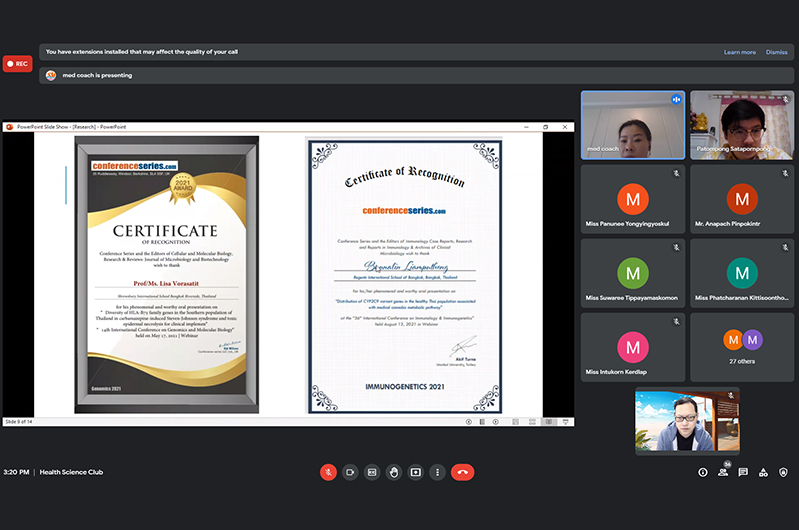Image resolution: width=799 pixels, height=530 pixels.
Task: Click muted mic icon on Miss Panunee tile
Action: (676, 173)
